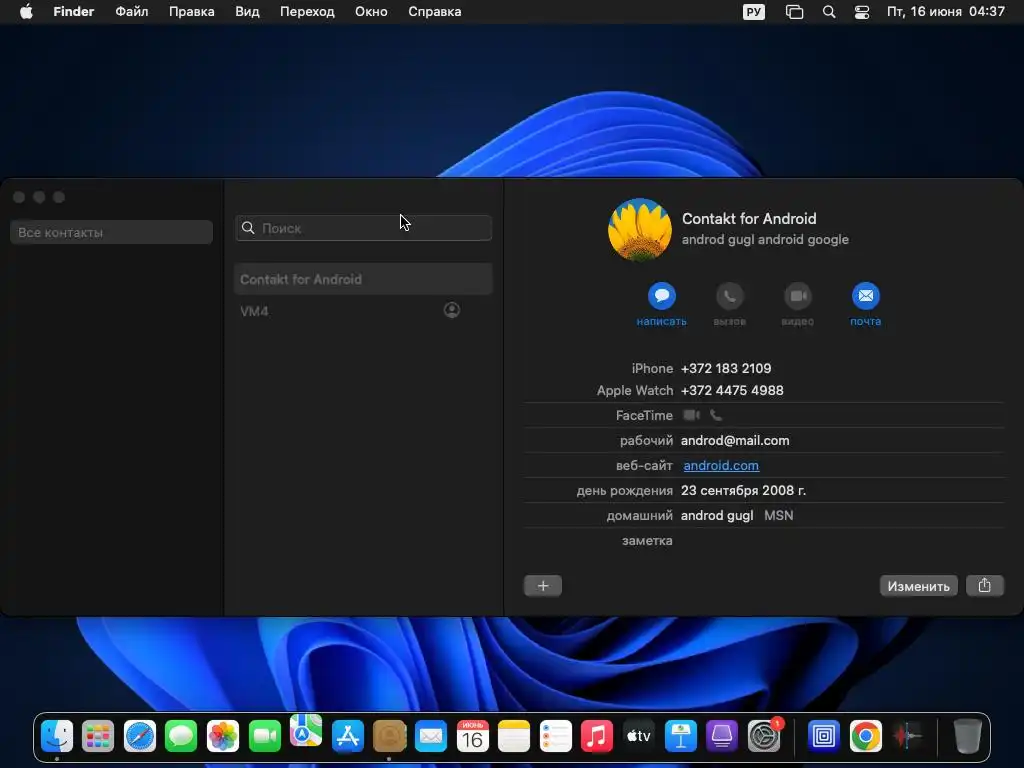Click the sunflower contact photo
This screenshot has height=768, width=1024.
pyautogui.click(x=639, y=230)
